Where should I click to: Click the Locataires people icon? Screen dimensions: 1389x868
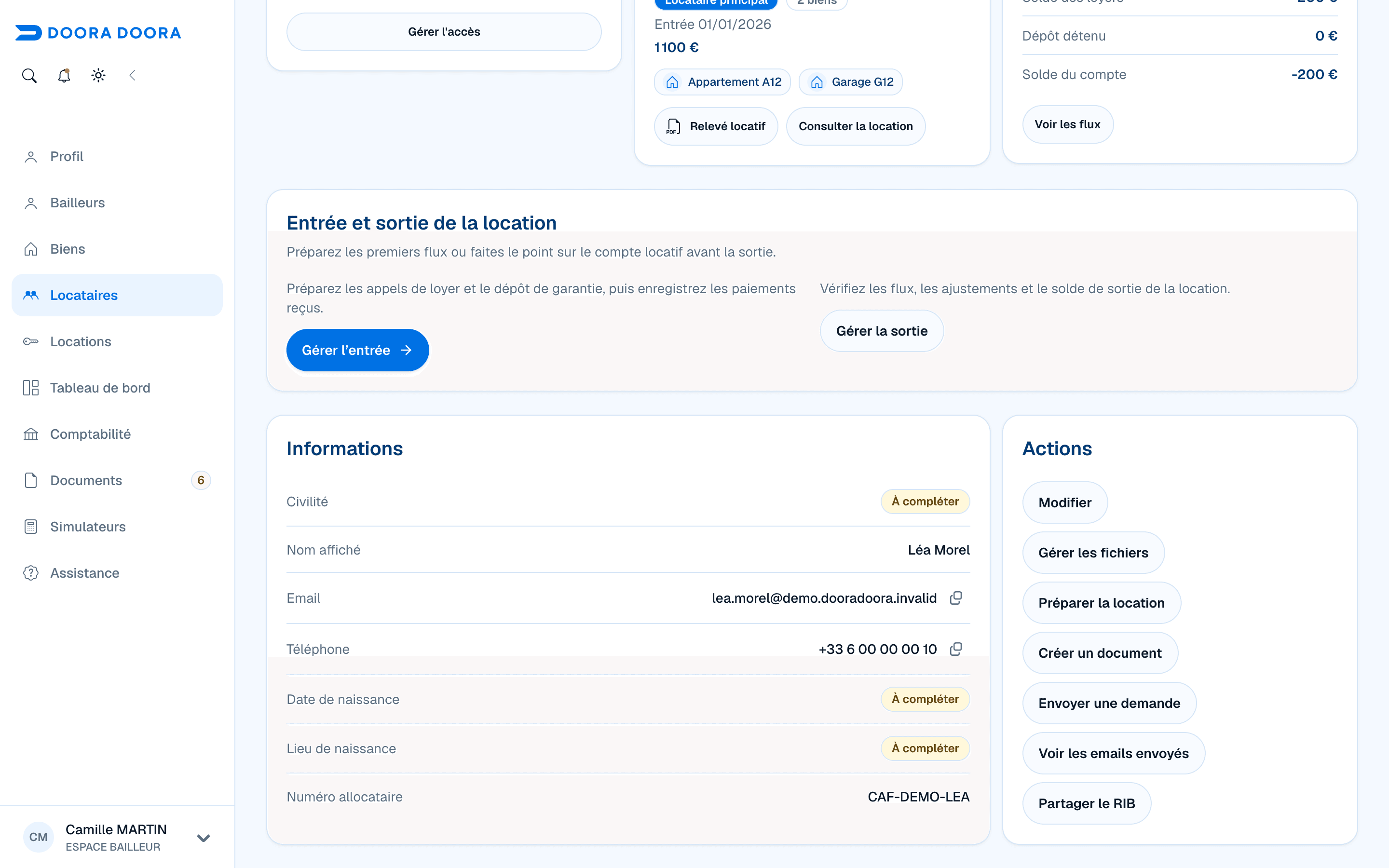31,295
